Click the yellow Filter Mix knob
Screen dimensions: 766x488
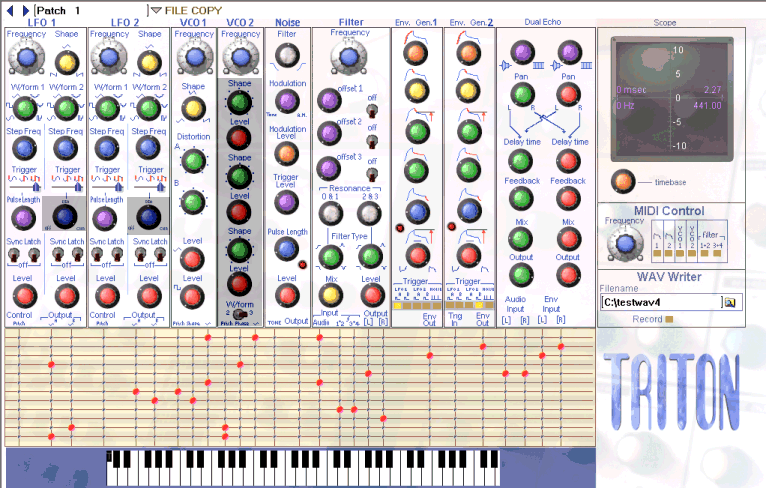pyautogui.click(x=328, y=294)
